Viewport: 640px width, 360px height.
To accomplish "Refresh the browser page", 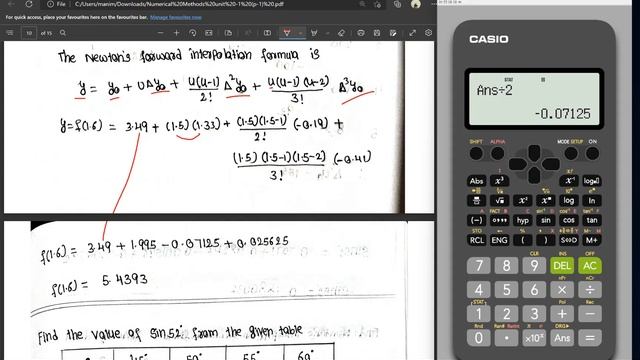I will pos(29,4).
